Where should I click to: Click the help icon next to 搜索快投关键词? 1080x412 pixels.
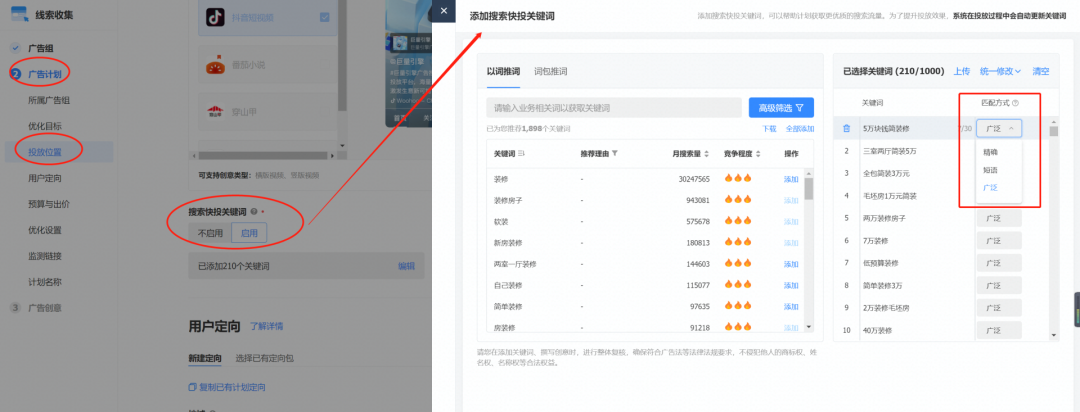[x=254, y=212]
